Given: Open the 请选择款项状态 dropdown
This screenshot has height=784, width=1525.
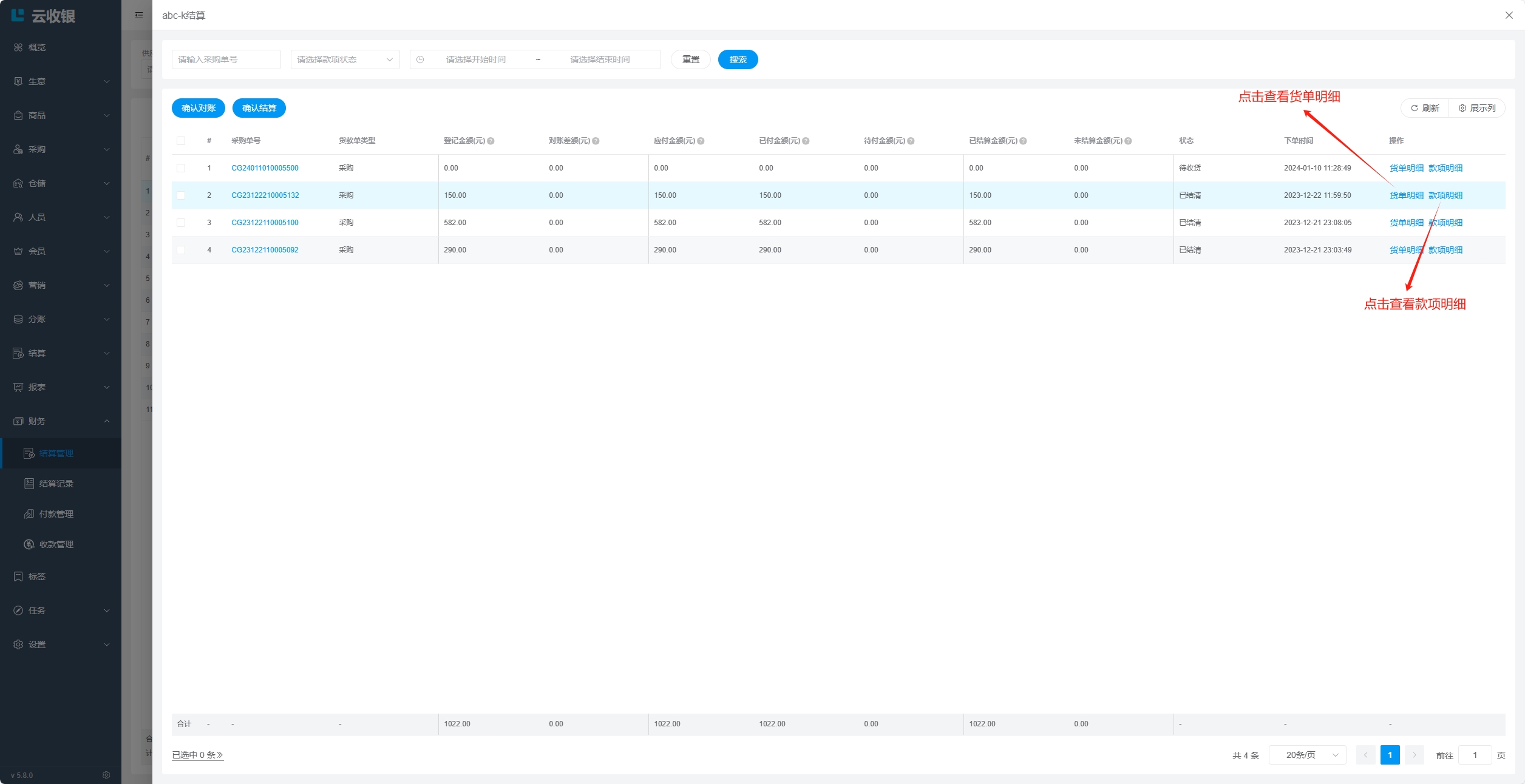Looking at the screenshot, I should [x=345, y=59].
